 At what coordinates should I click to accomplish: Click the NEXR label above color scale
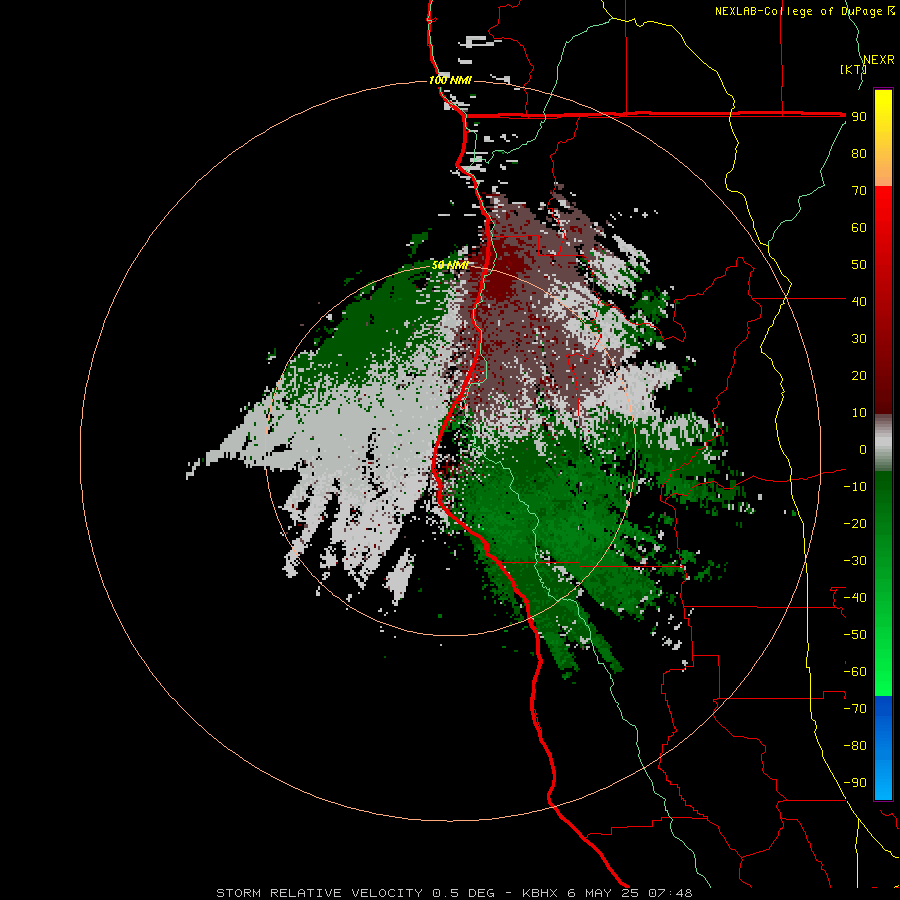pos(878,60)
